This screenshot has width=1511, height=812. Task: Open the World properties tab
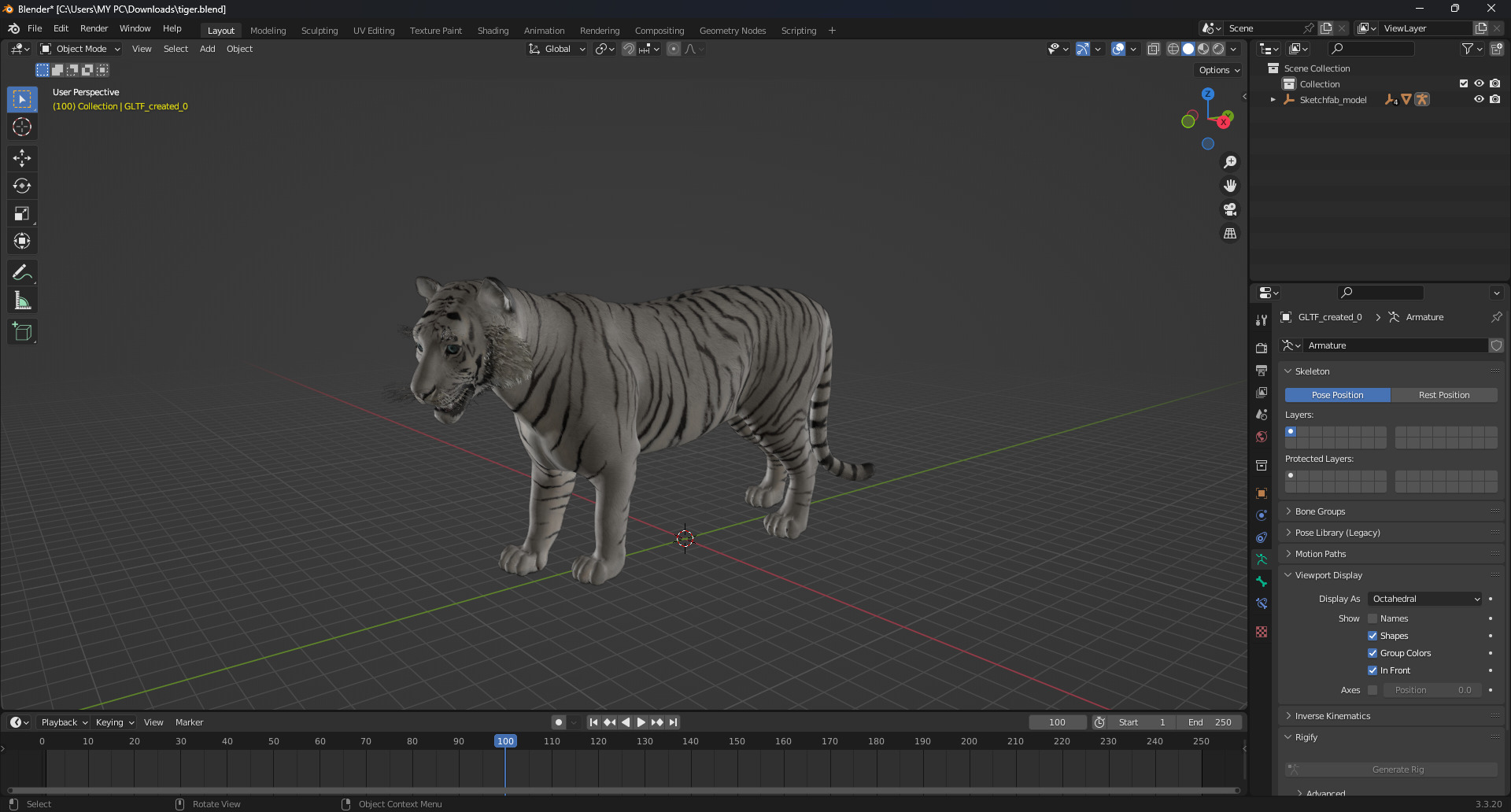[x=1262, y=437]
